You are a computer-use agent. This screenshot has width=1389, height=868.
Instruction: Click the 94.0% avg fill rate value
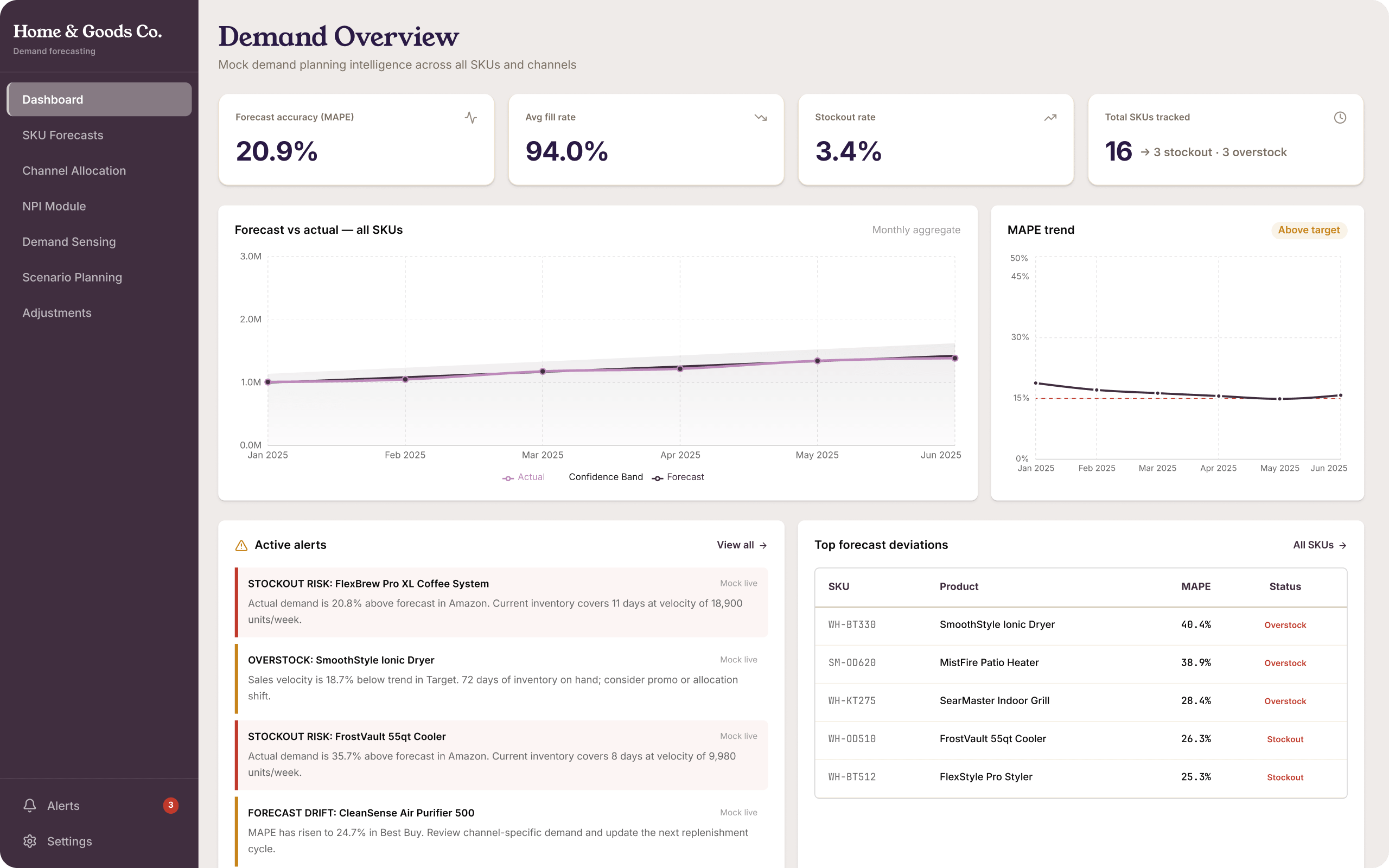[566, 151]
